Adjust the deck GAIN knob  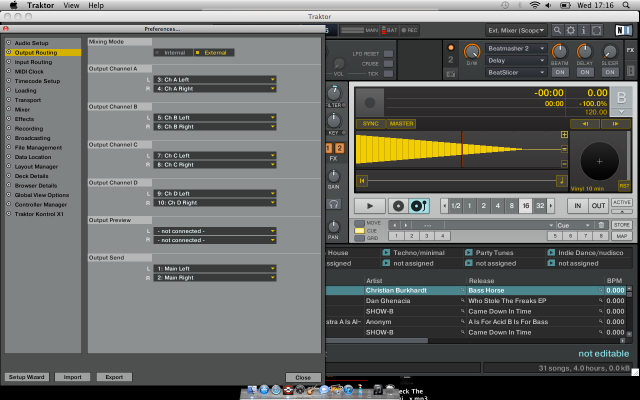[x=334, y=177]
